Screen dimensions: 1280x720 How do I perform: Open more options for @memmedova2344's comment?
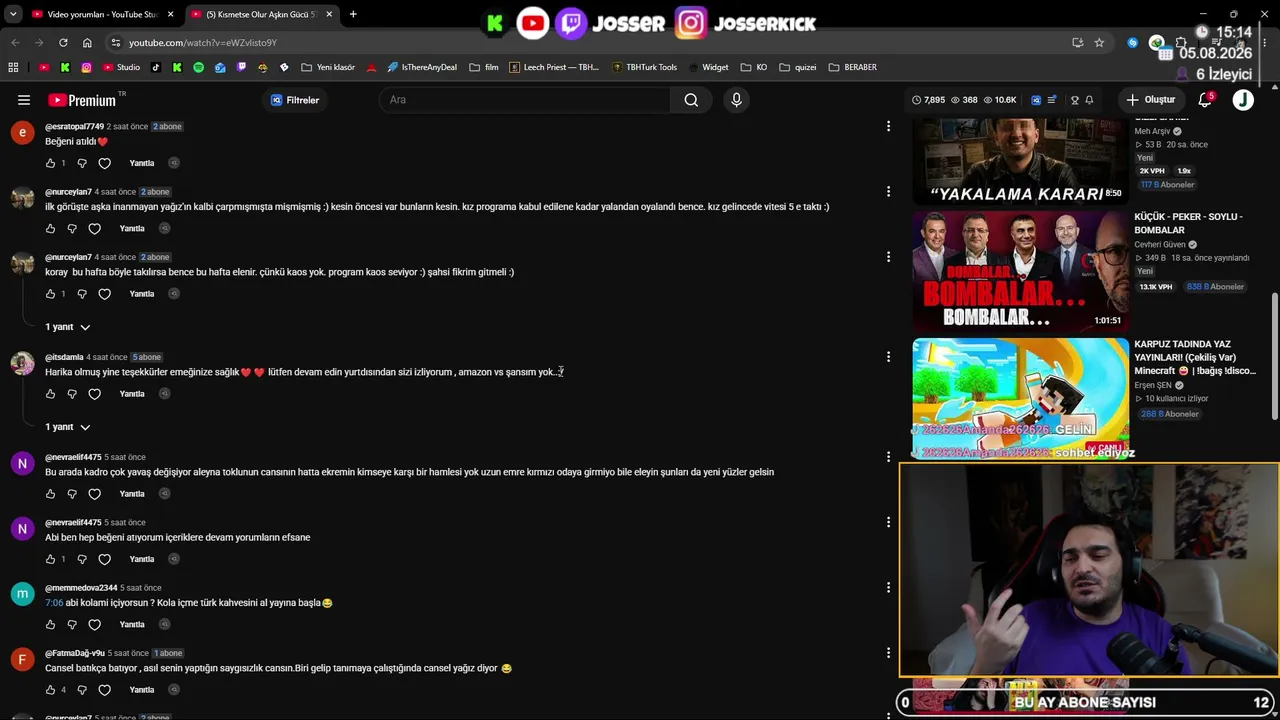click(888, 588)
